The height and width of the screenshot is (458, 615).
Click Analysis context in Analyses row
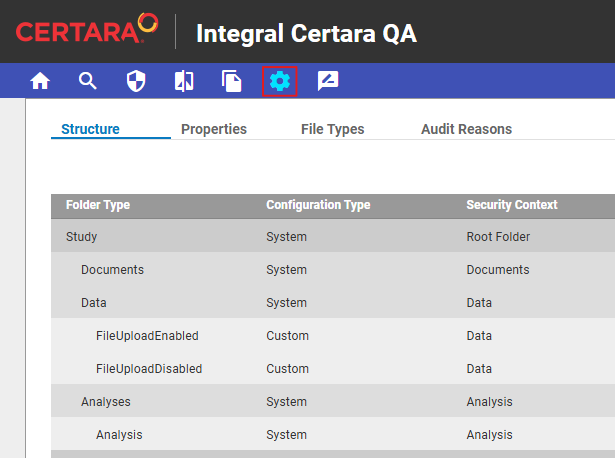[489, 402]
